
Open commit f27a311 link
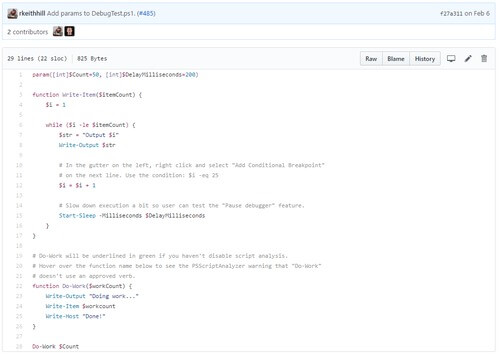coord(451,13)
